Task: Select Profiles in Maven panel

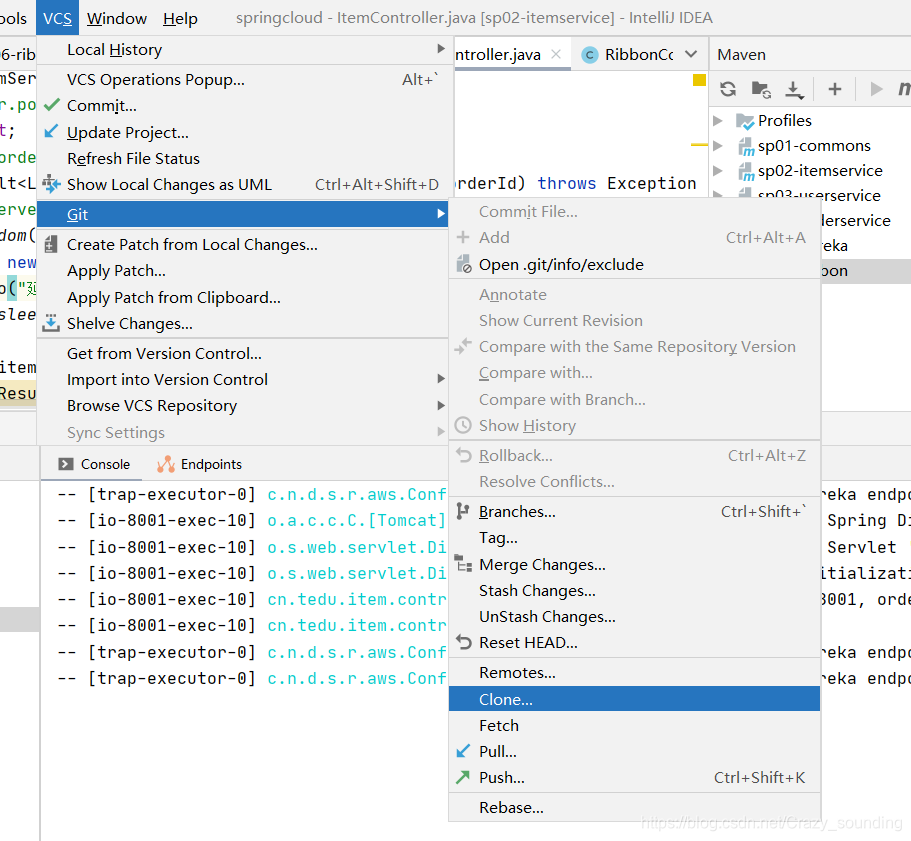Action: (784, 121)
